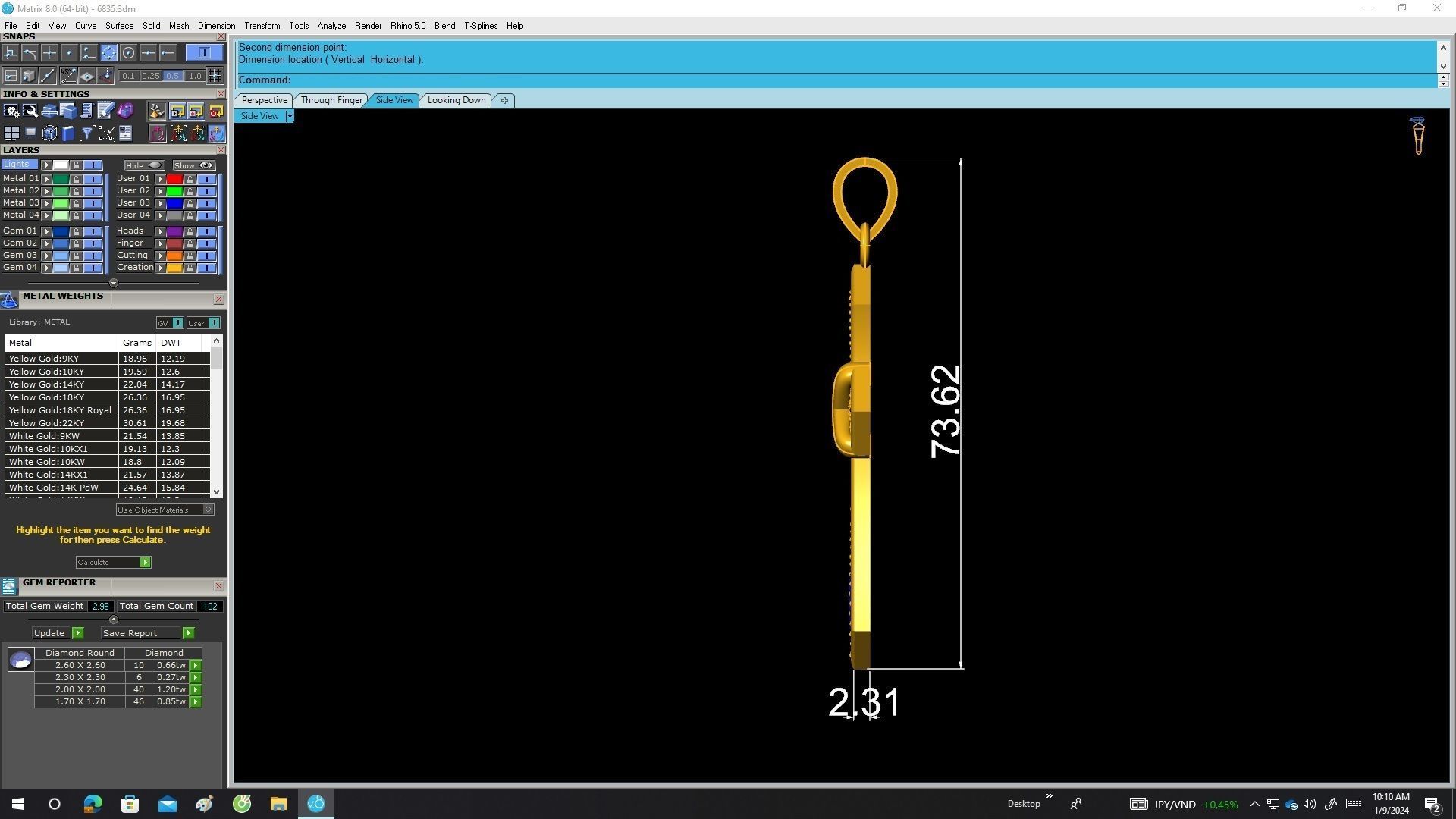Image resolution: width=1456 pixels, height=819 pixels.
Task: Expand Lights layer options arrow
Action: 46,165
